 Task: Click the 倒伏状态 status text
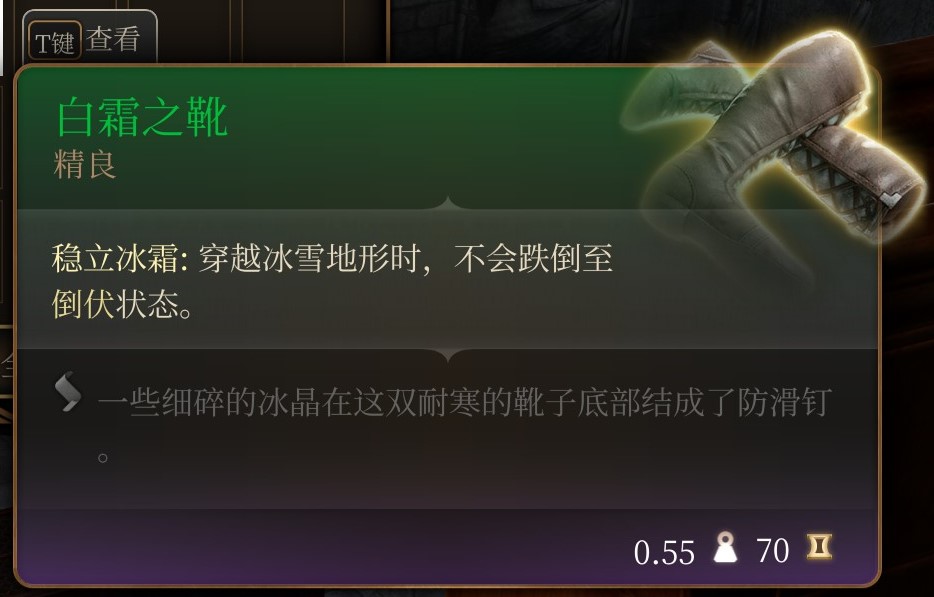click(115, 304)
